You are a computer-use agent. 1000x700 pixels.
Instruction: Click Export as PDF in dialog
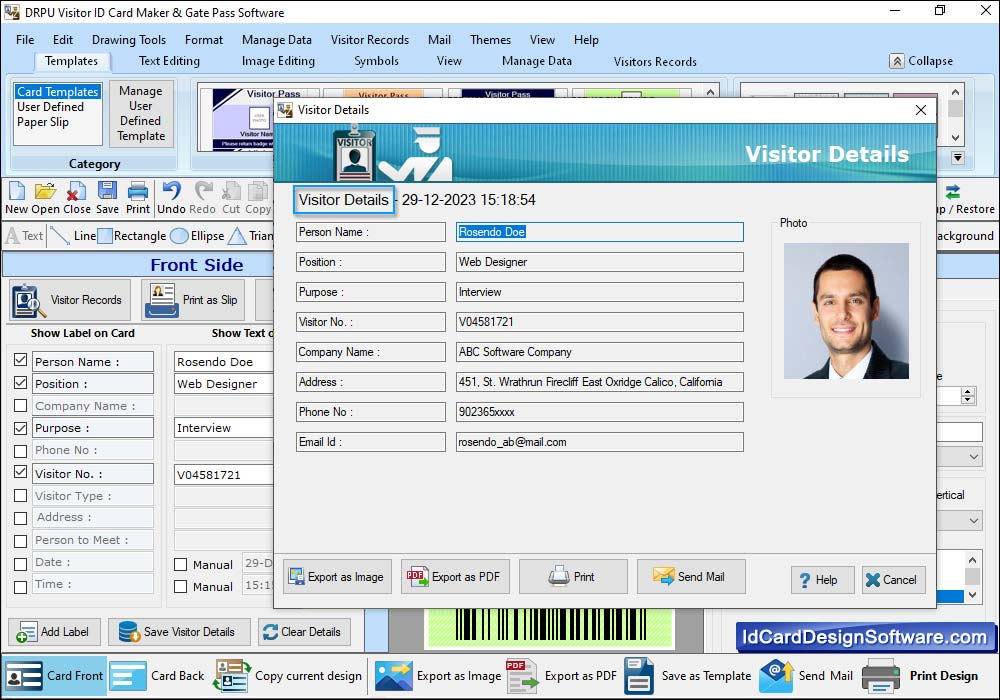[x=456, y=577]
